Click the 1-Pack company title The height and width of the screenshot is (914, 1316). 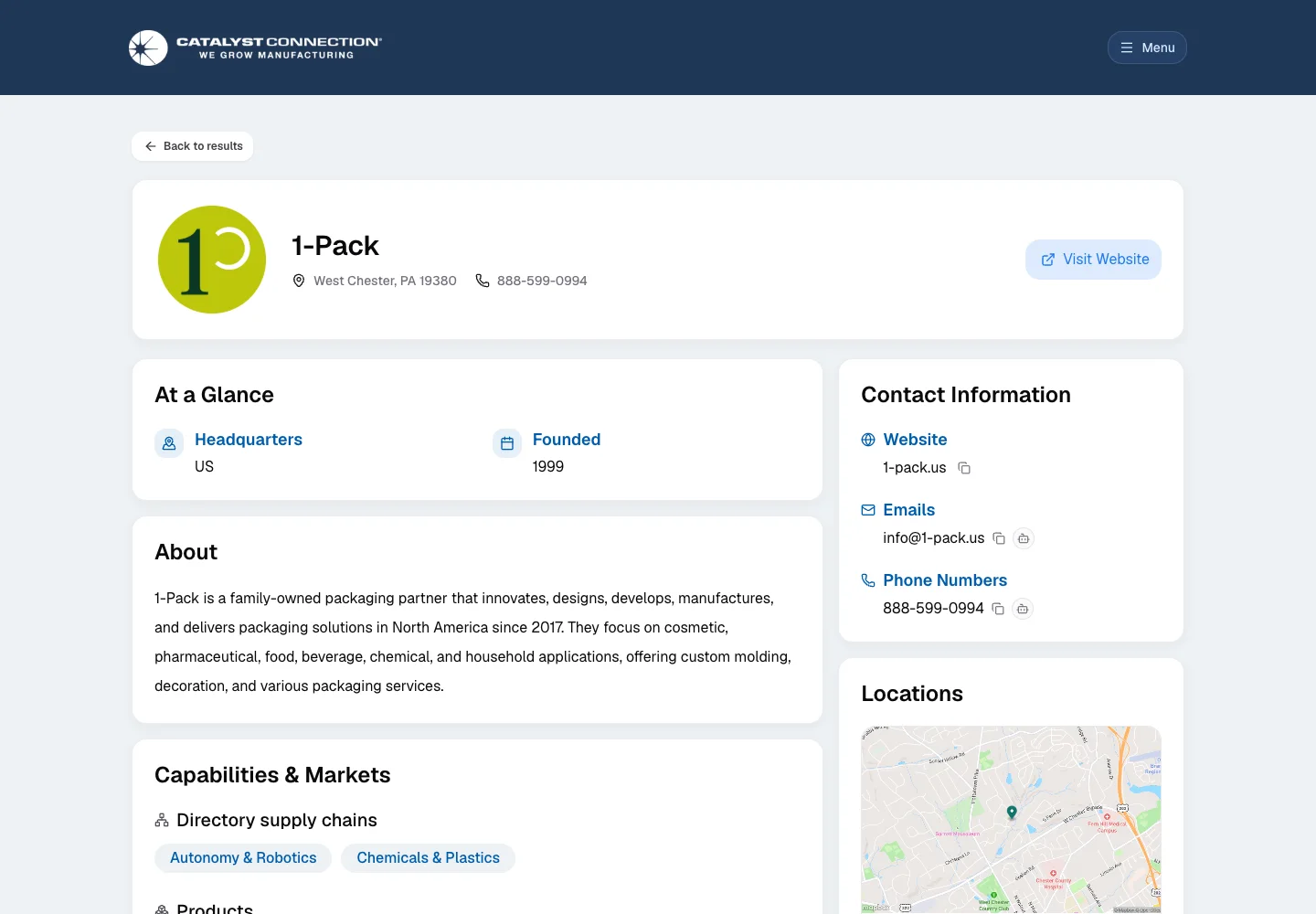pos(335,246)
